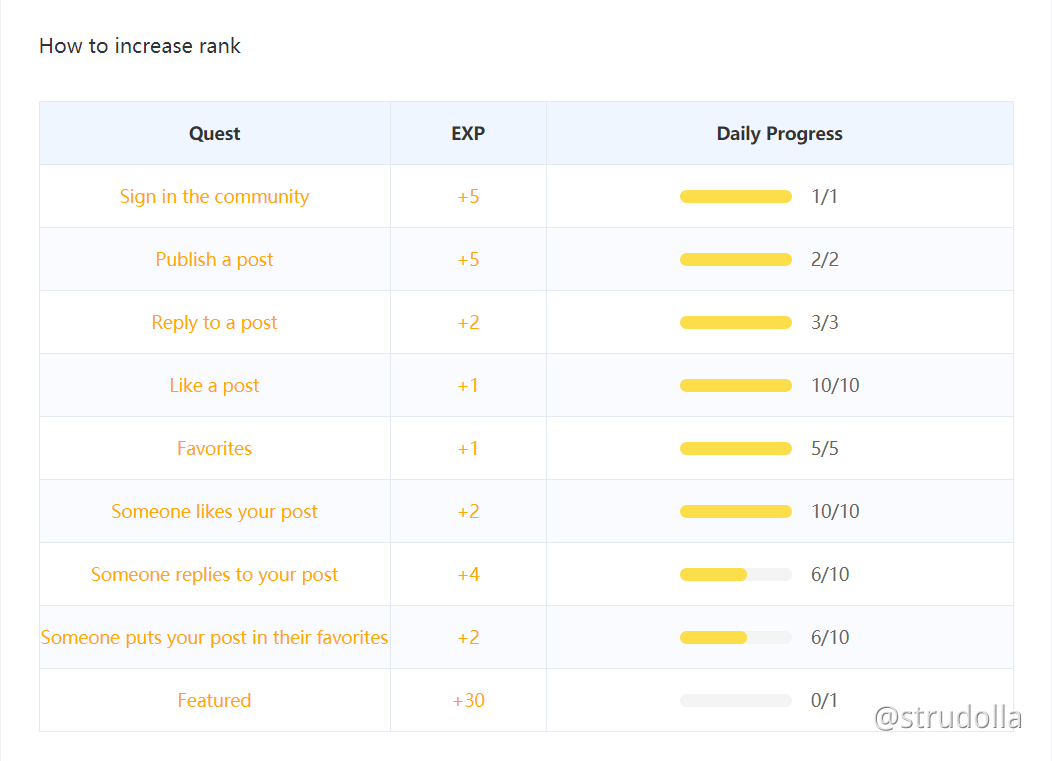Screen dimensions: 1052x761
Task: Click the Quest column header
Action: coord(214,133)
